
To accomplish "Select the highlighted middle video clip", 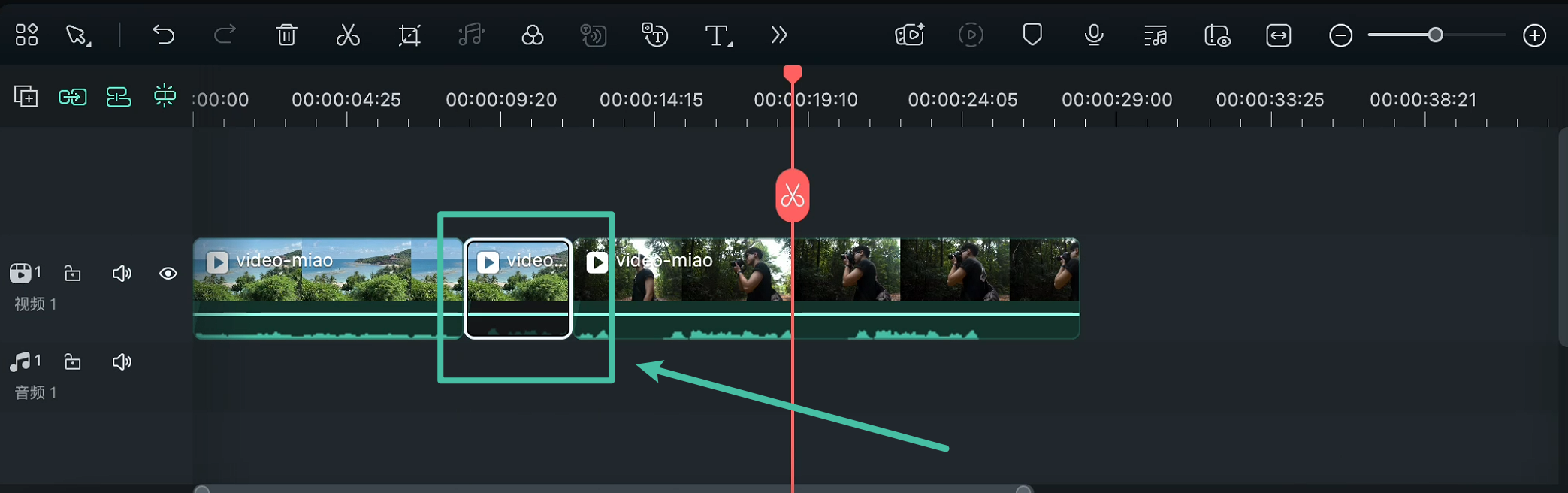I will click(518, 289).
